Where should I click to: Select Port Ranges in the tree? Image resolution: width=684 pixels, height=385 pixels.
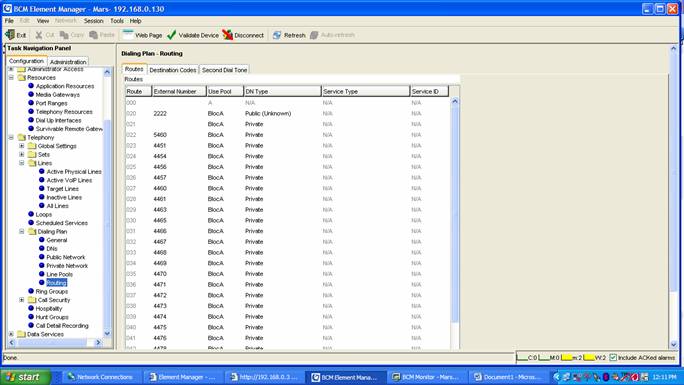click(x=51, y=103)
